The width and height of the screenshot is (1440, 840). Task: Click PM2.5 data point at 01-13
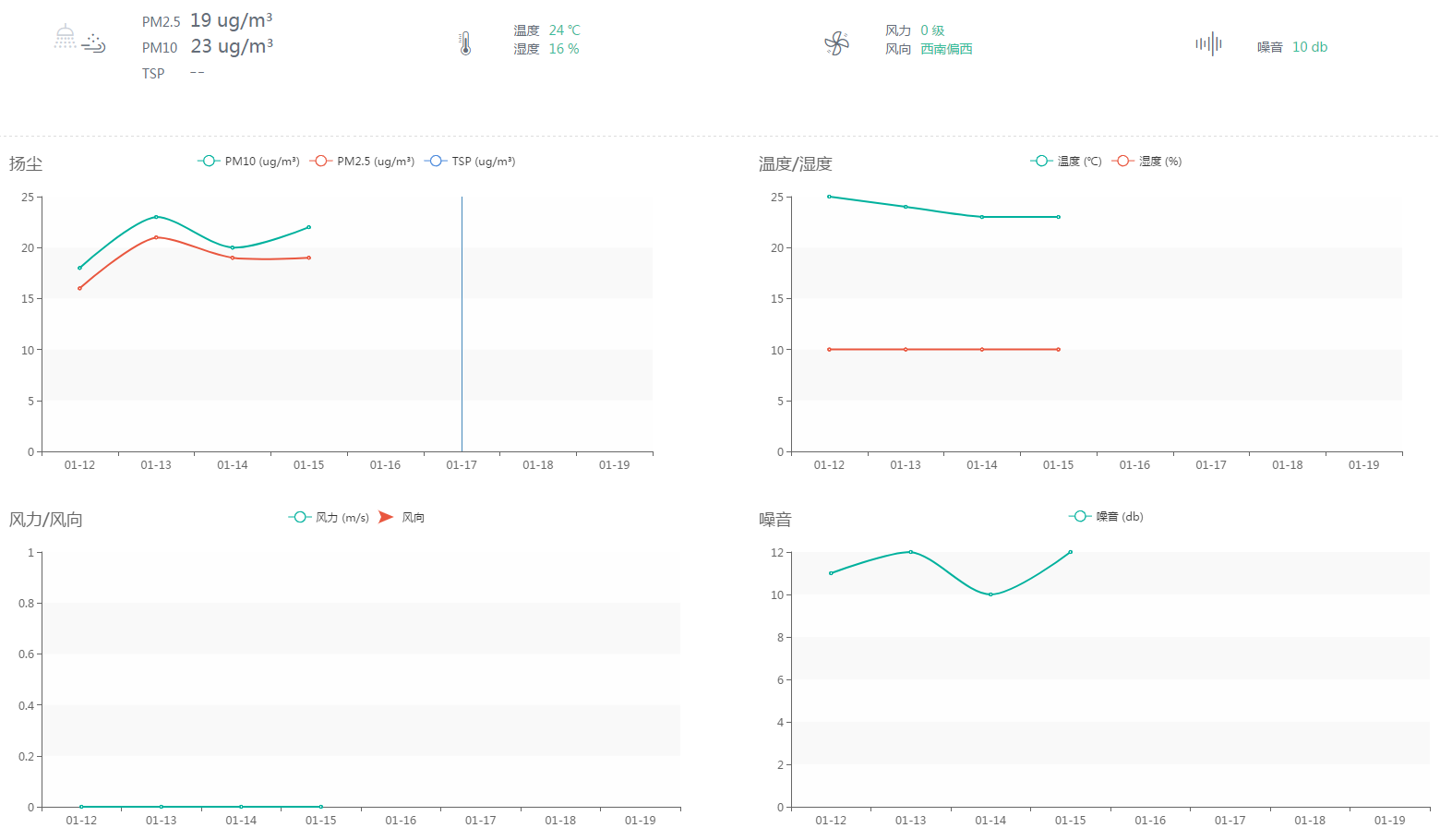point(156,237)
